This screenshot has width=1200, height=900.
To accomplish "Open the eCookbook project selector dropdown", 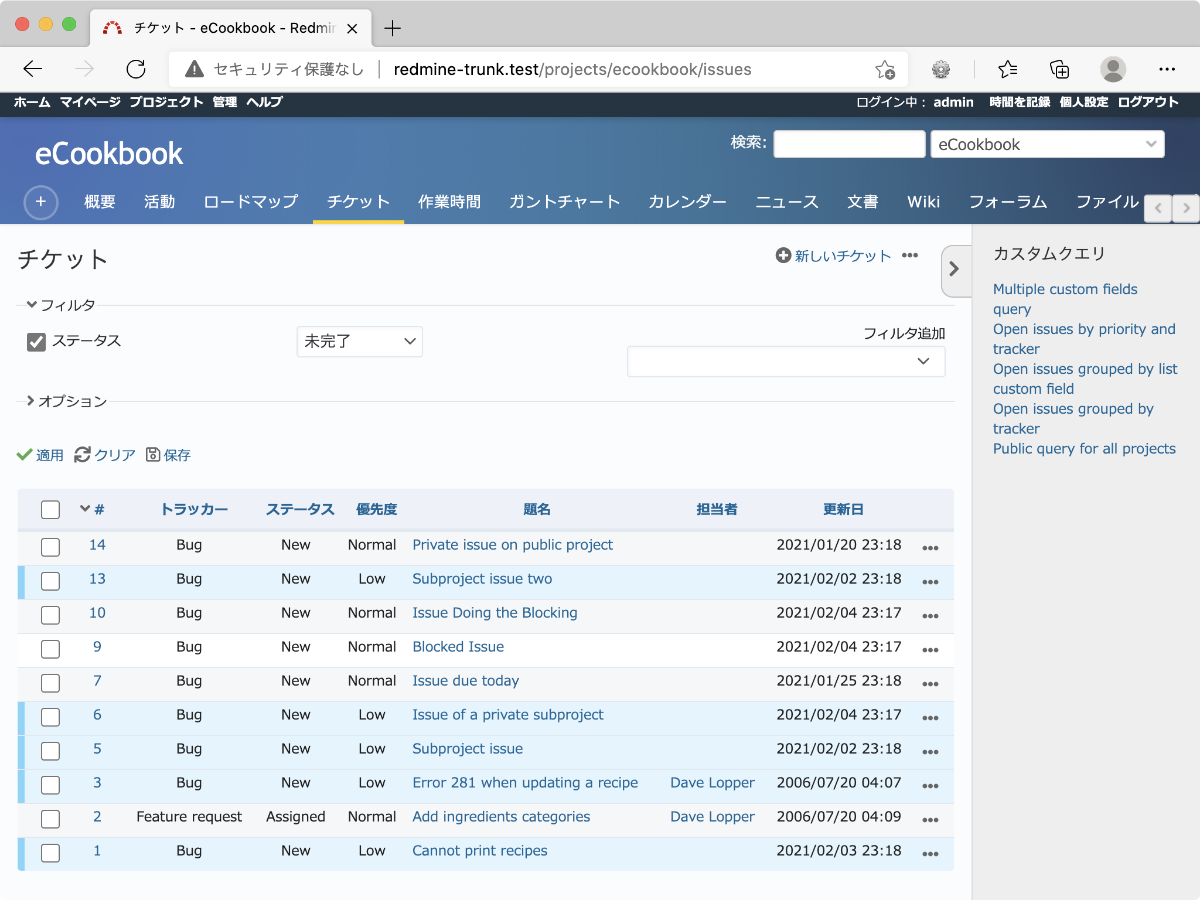I will click(1047, 144).
